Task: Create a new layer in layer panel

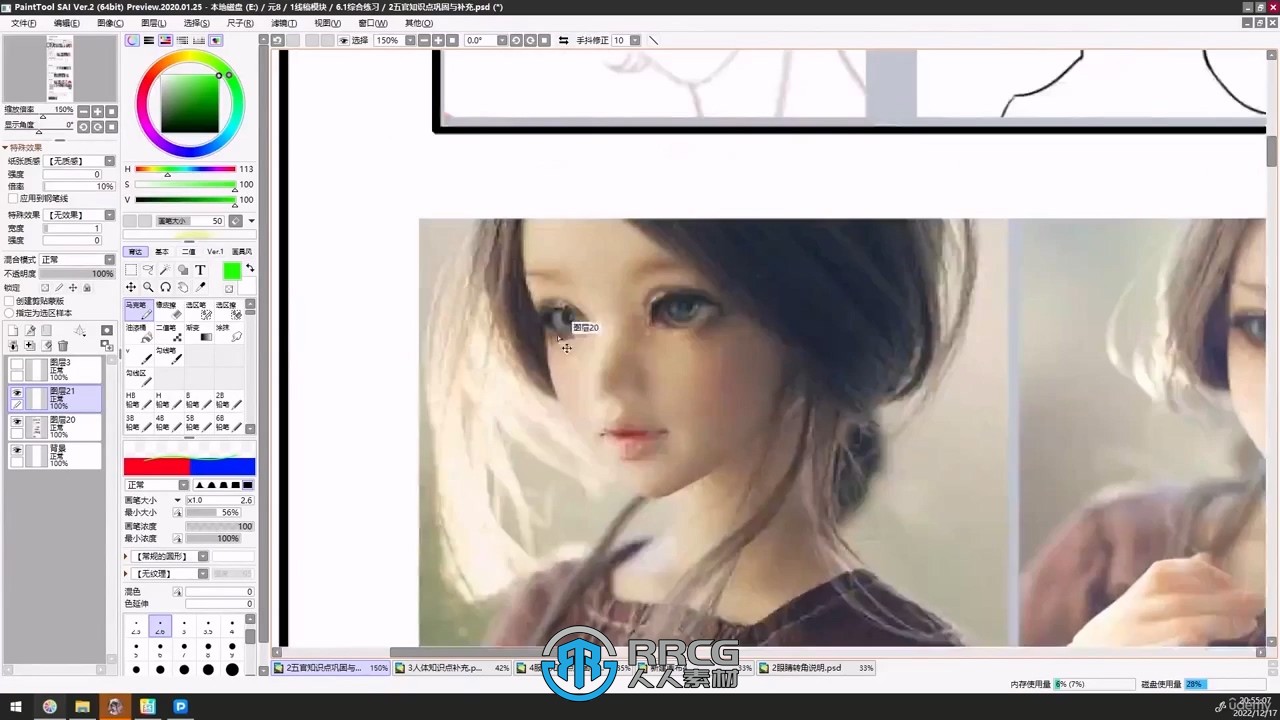Action: [x=13, y=331]
